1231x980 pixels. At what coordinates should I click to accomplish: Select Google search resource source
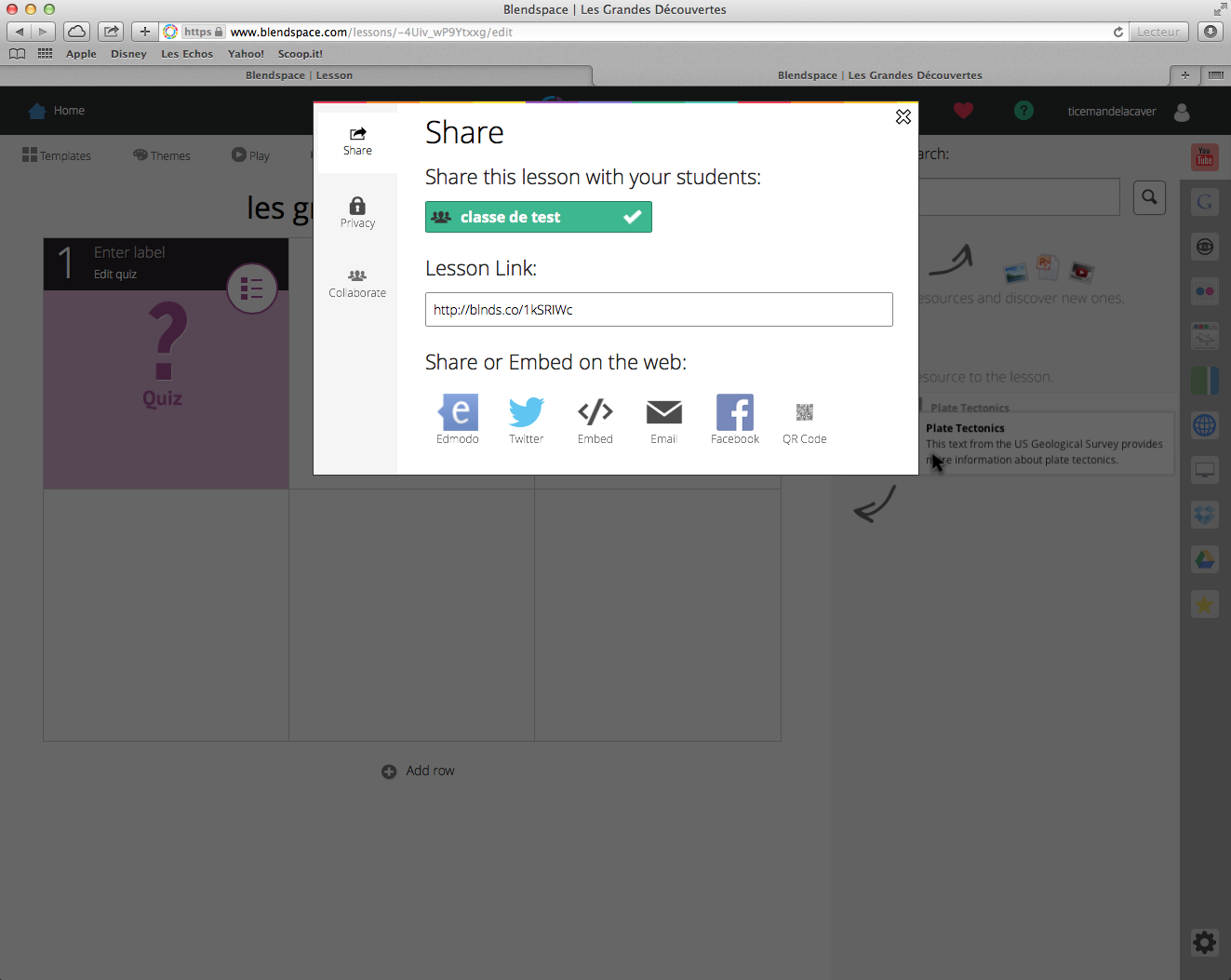(1205, 201)
